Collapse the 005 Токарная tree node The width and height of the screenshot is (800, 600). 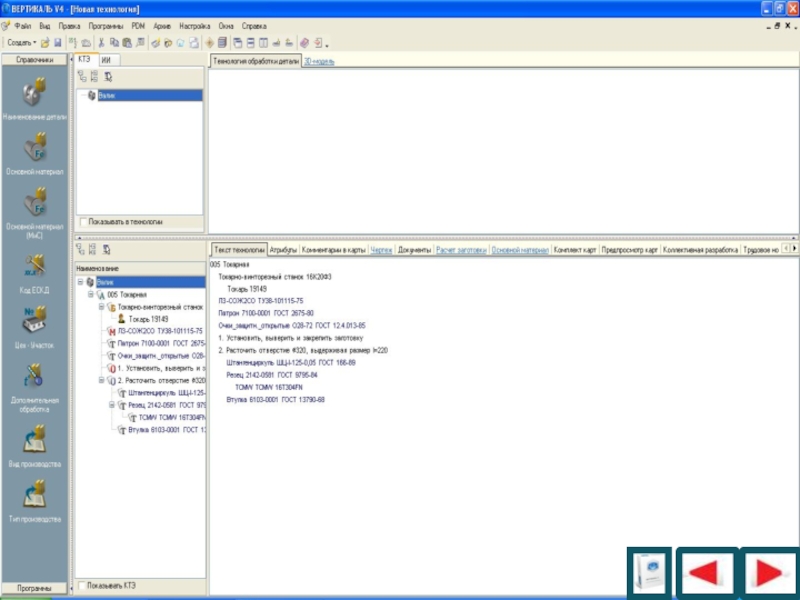click(90, 295)
